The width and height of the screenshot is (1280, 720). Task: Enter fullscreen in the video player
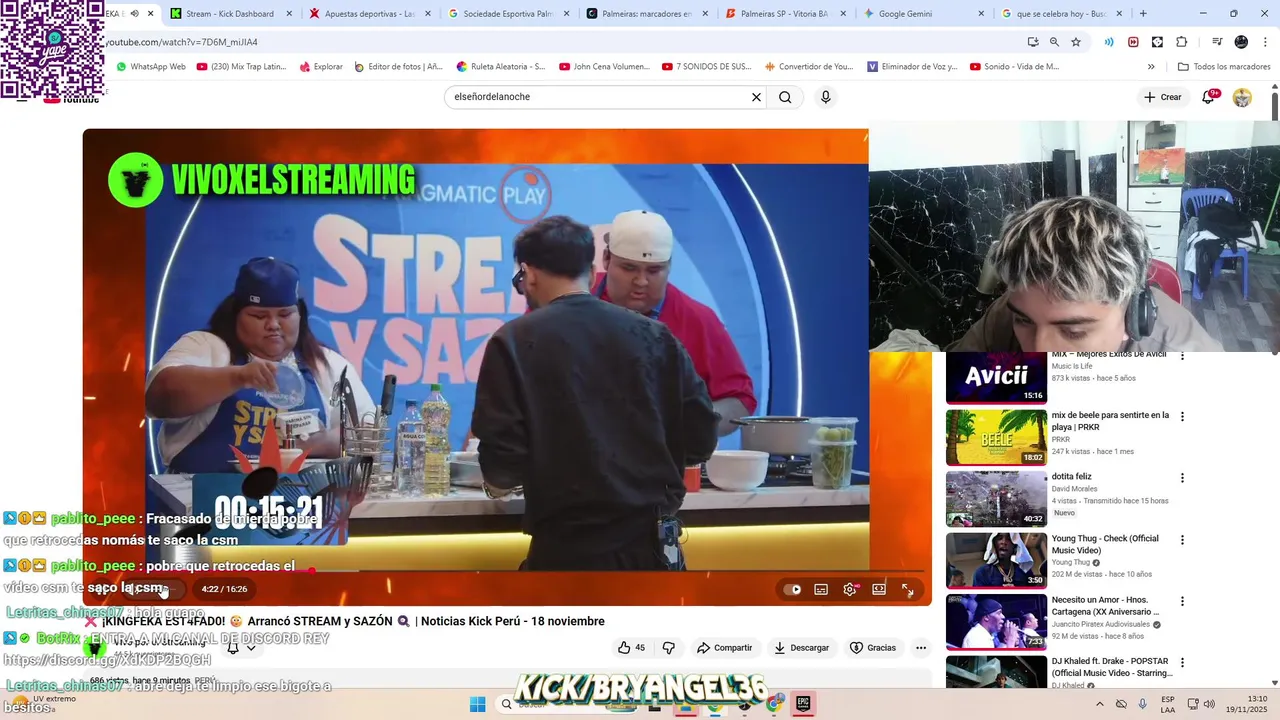(x=908, y=589)
